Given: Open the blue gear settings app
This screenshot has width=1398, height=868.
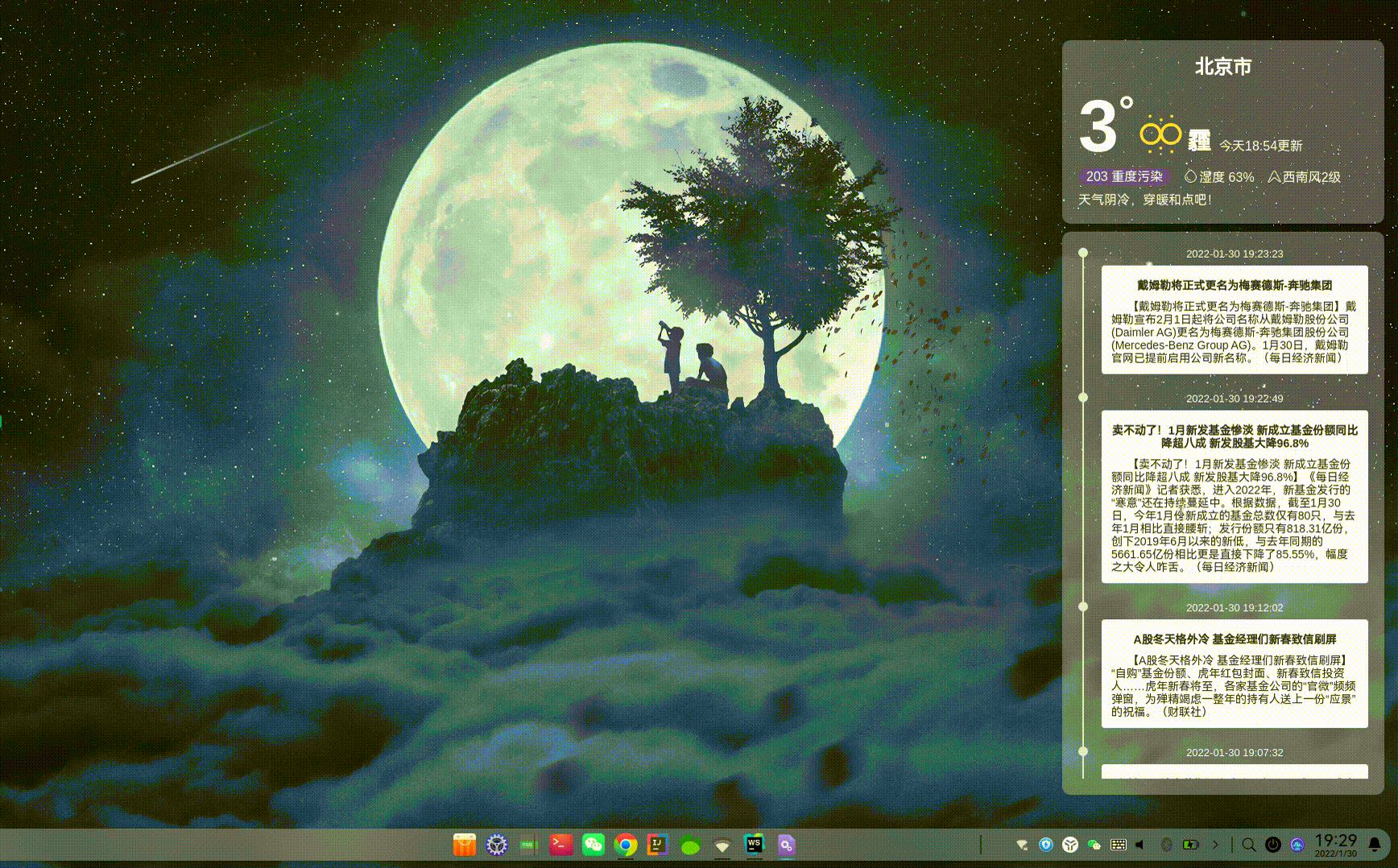Looking at the screenshot, I should click(497, 845).
